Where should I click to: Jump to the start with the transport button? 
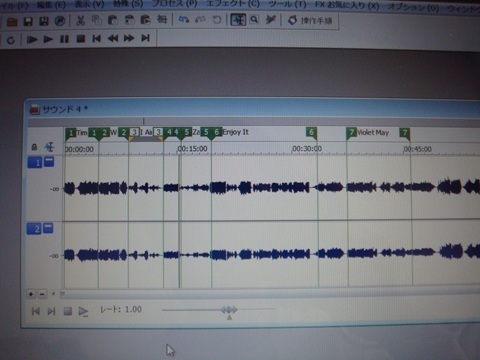coord(97,39)
